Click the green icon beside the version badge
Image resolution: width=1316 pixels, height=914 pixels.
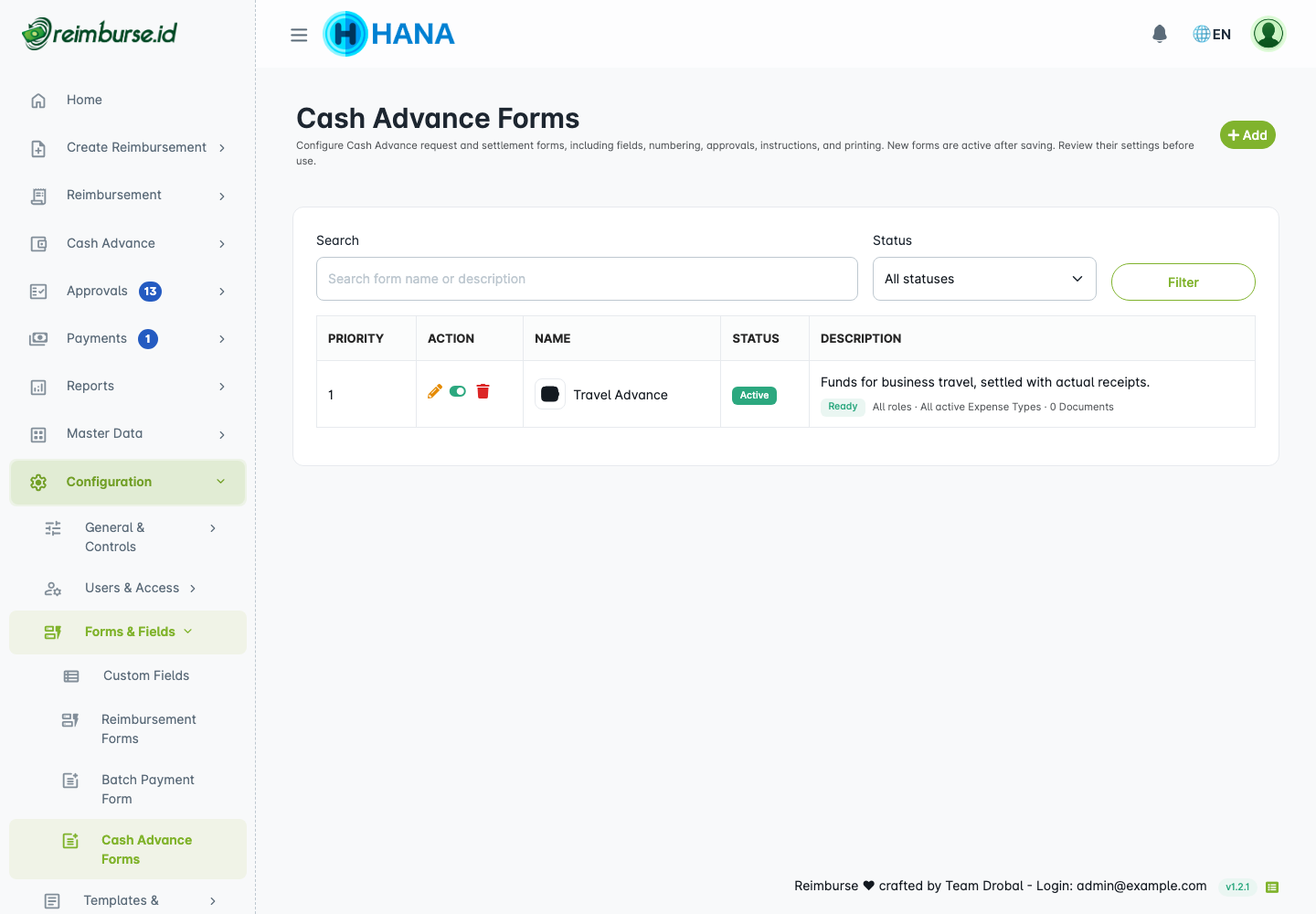(x=1272, y=887)
